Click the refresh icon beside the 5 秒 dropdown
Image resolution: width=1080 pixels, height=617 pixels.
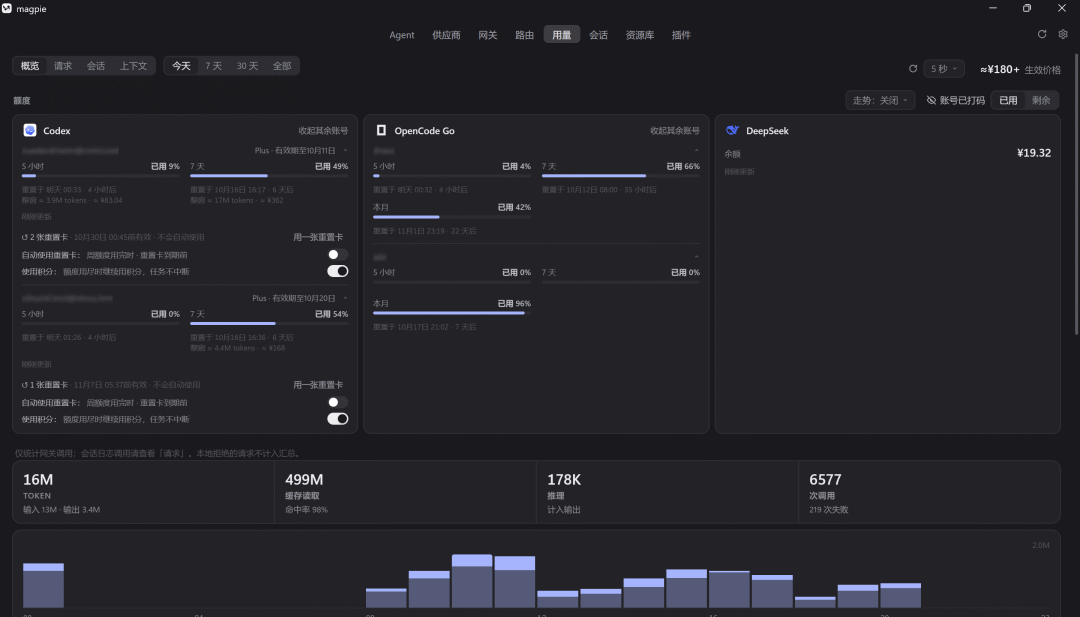(913, 69)
